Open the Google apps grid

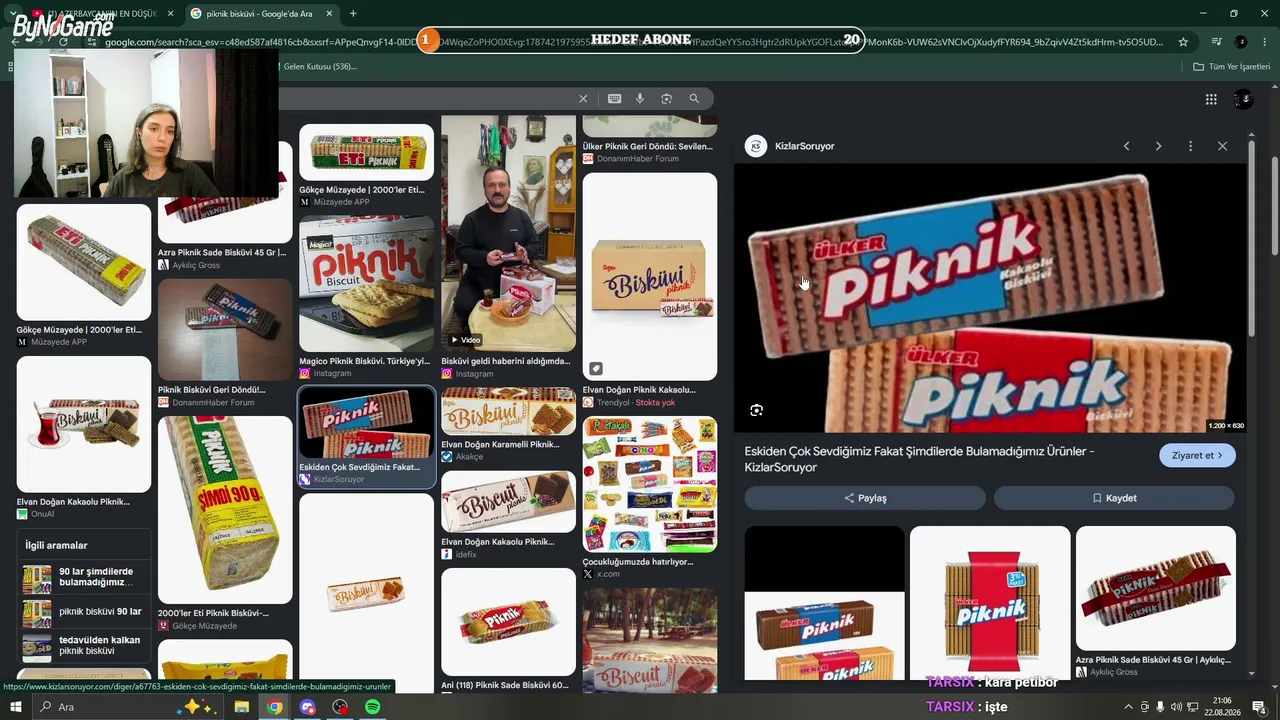(x=1211, y=99)
